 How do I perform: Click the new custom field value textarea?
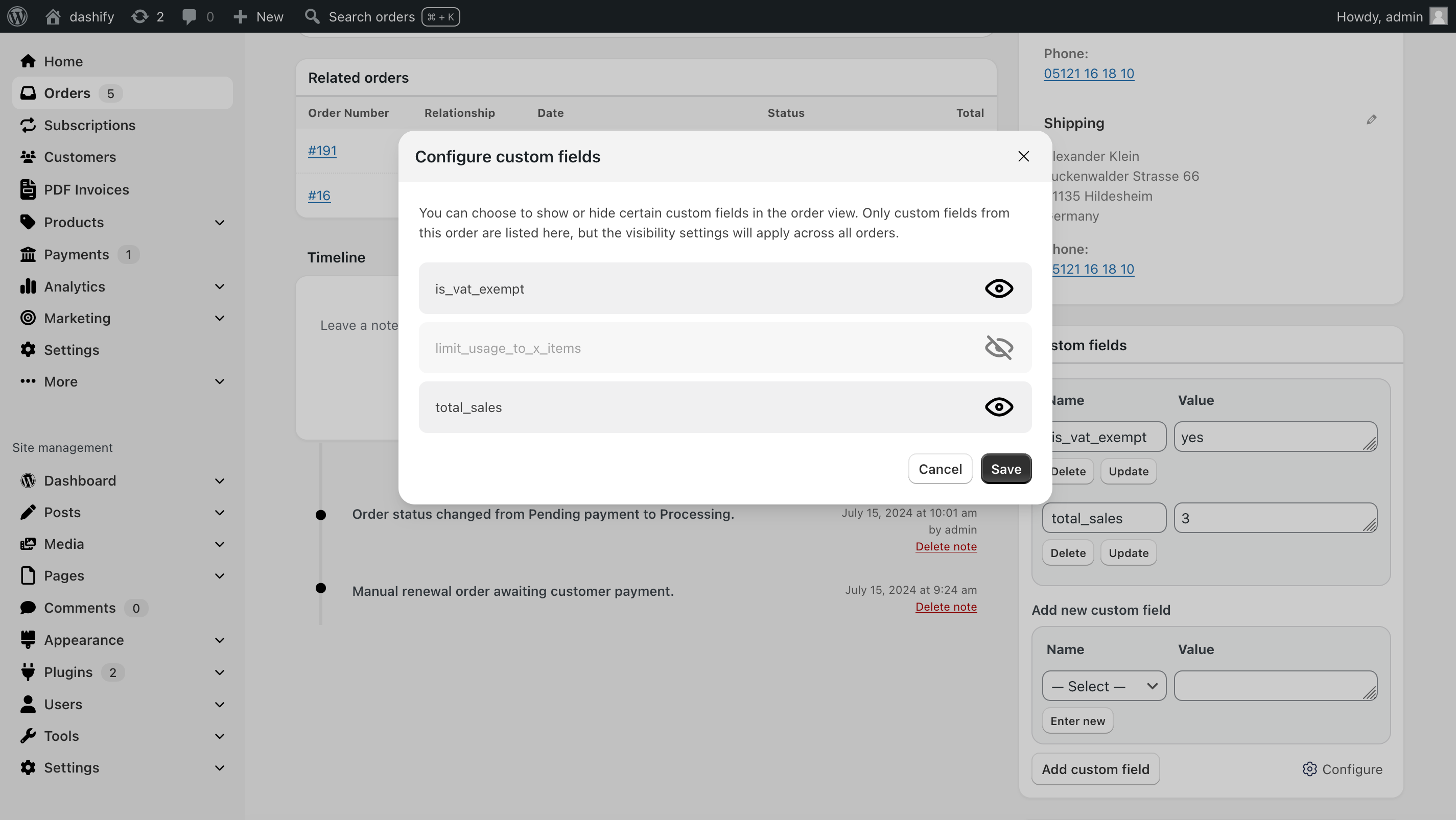(1275, 686)
